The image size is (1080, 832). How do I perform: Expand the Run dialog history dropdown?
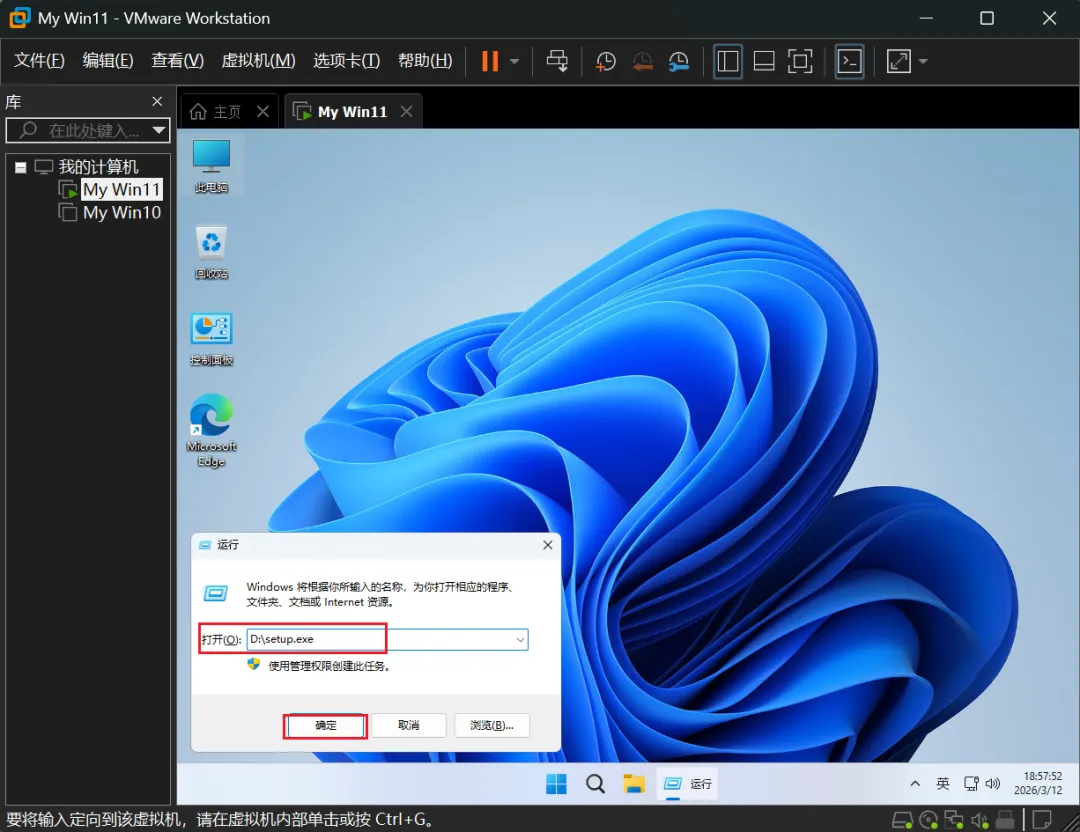521,640
